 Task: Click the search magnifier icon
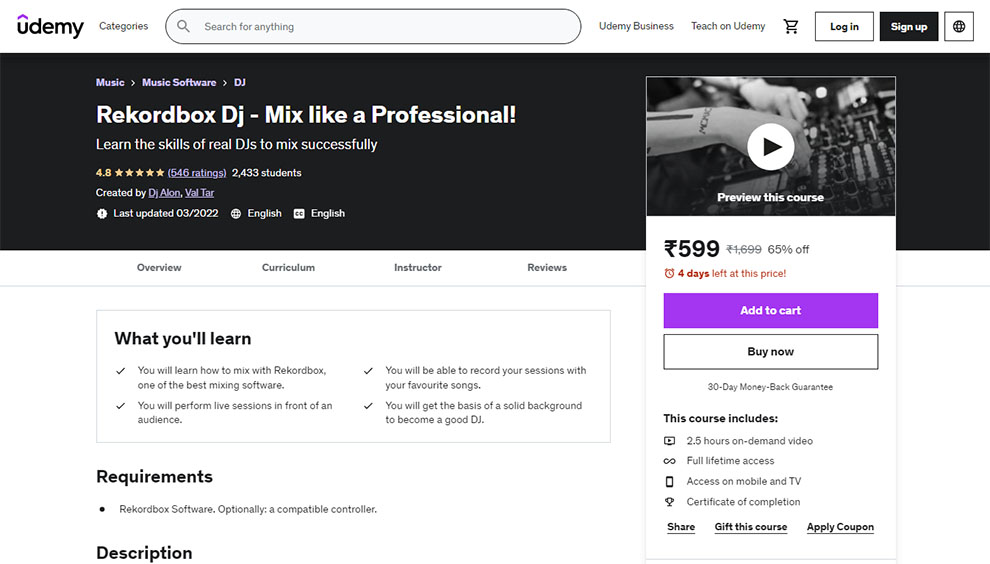point(183,26)
